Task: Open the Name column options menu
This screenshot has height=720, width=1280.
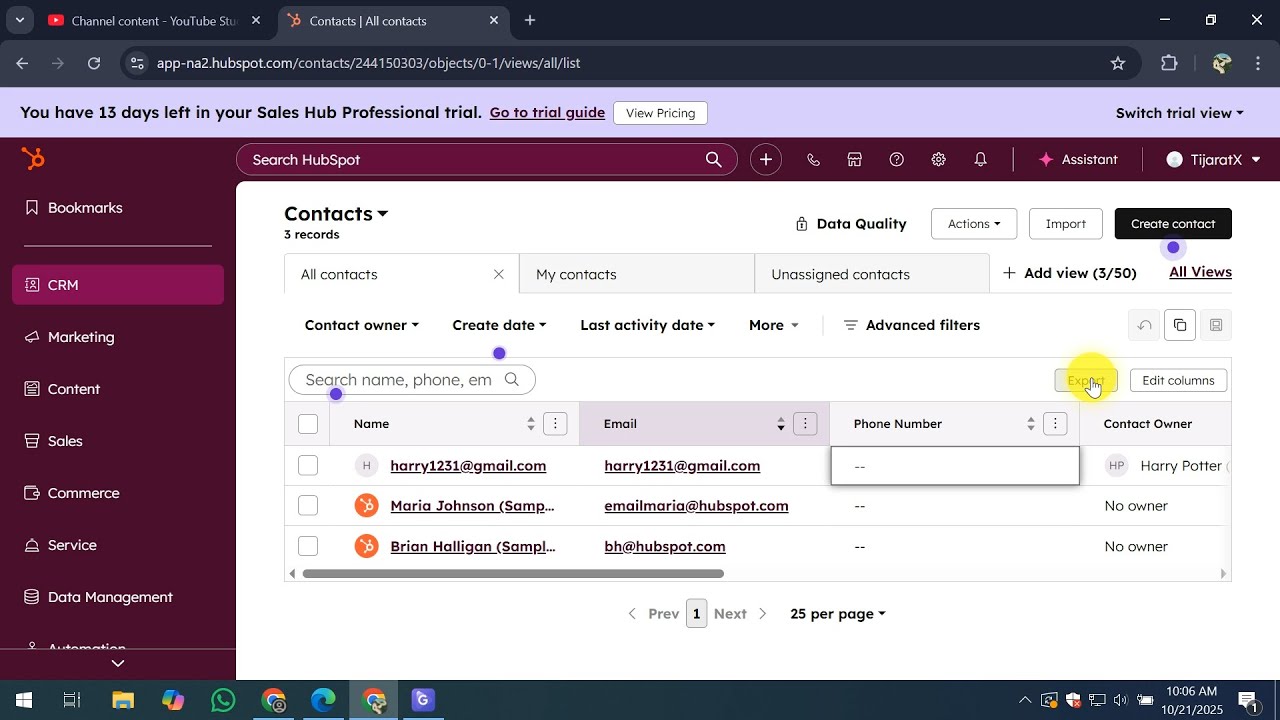Action: (x=555, y=424)
